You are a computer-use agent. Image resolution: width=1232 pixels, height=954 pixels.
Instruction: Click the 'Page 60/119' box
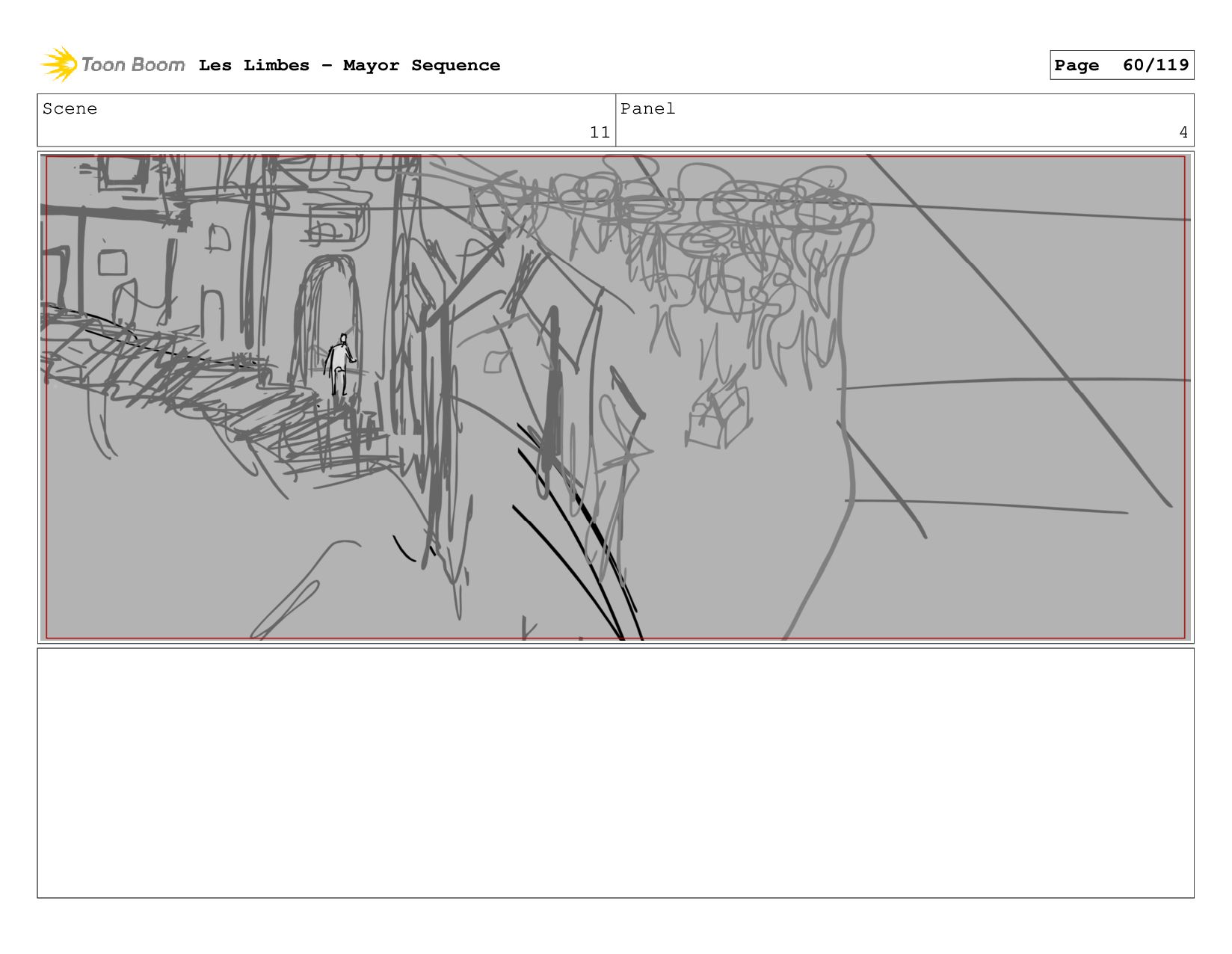1121,65
